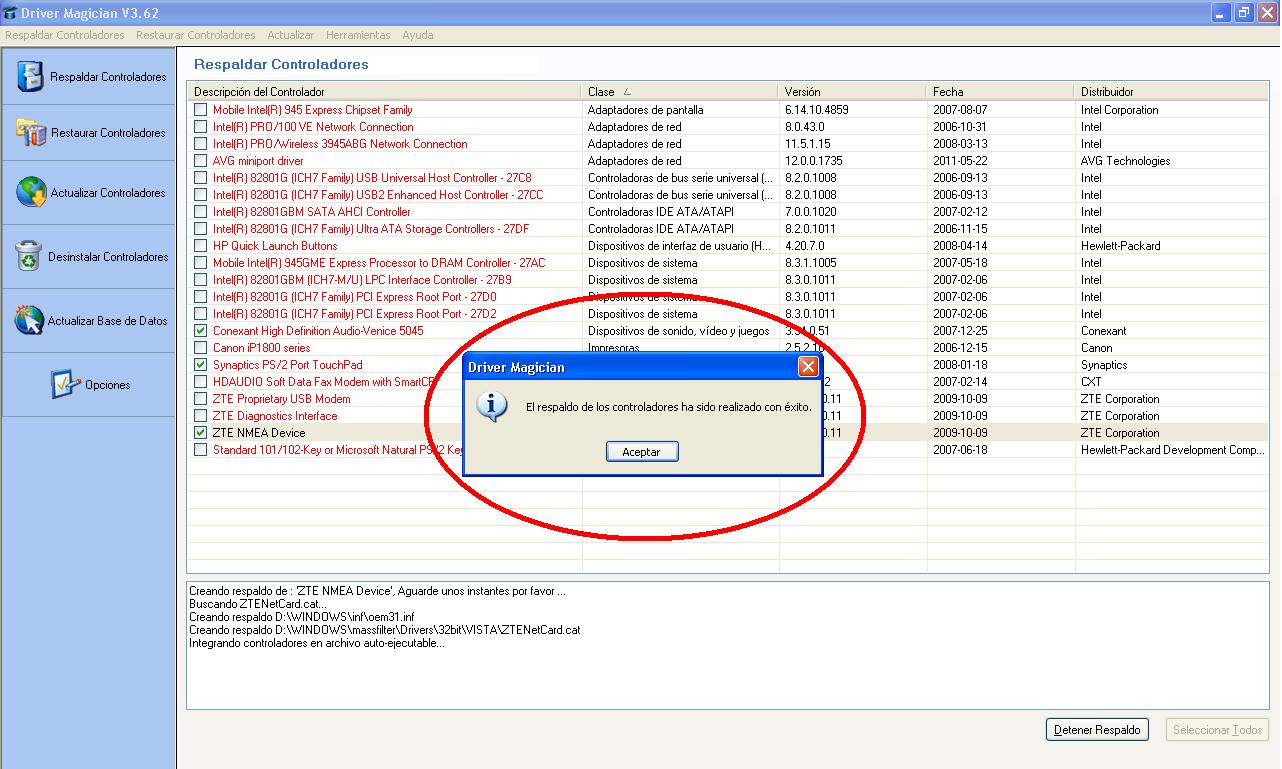Select the Opciones sidebar button
The height and width of the screenshot is (769, 1282).
point(89,384)
